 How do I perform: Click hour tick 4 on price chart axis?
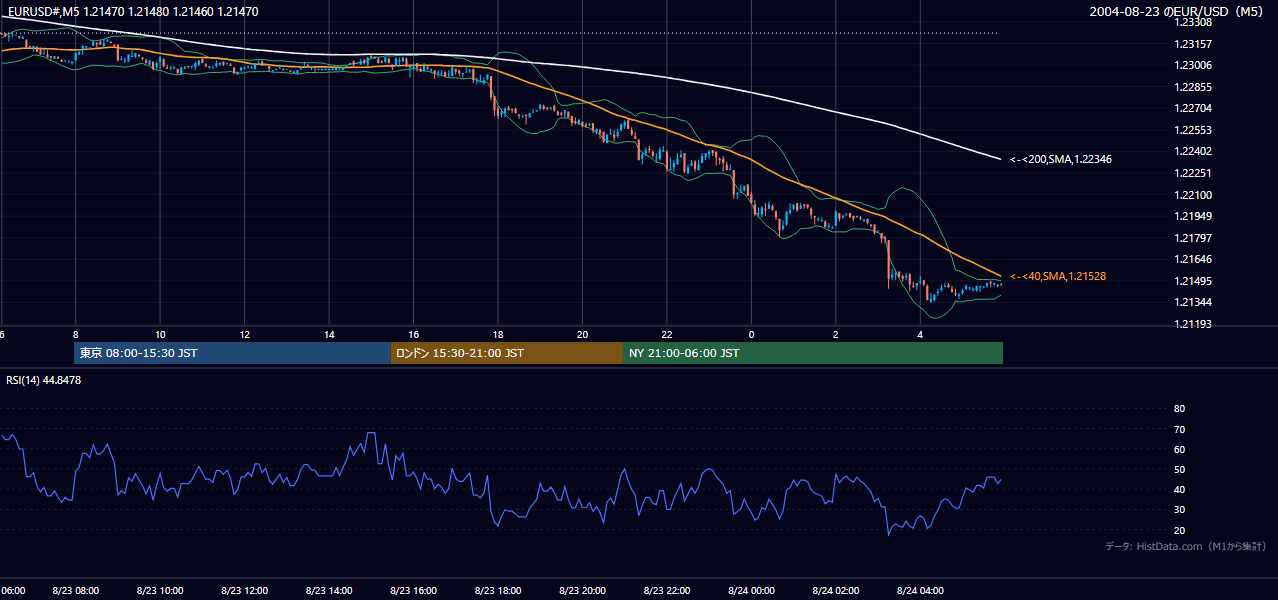click(920, 334)
